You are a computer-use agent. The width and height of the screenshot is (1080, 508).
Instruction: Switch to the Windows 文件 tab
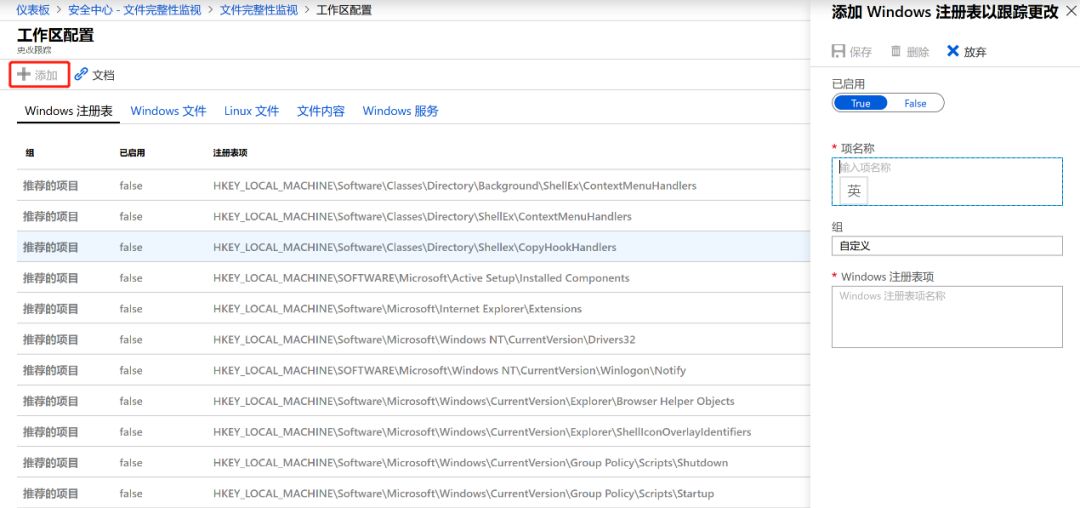tap(168, 111)
